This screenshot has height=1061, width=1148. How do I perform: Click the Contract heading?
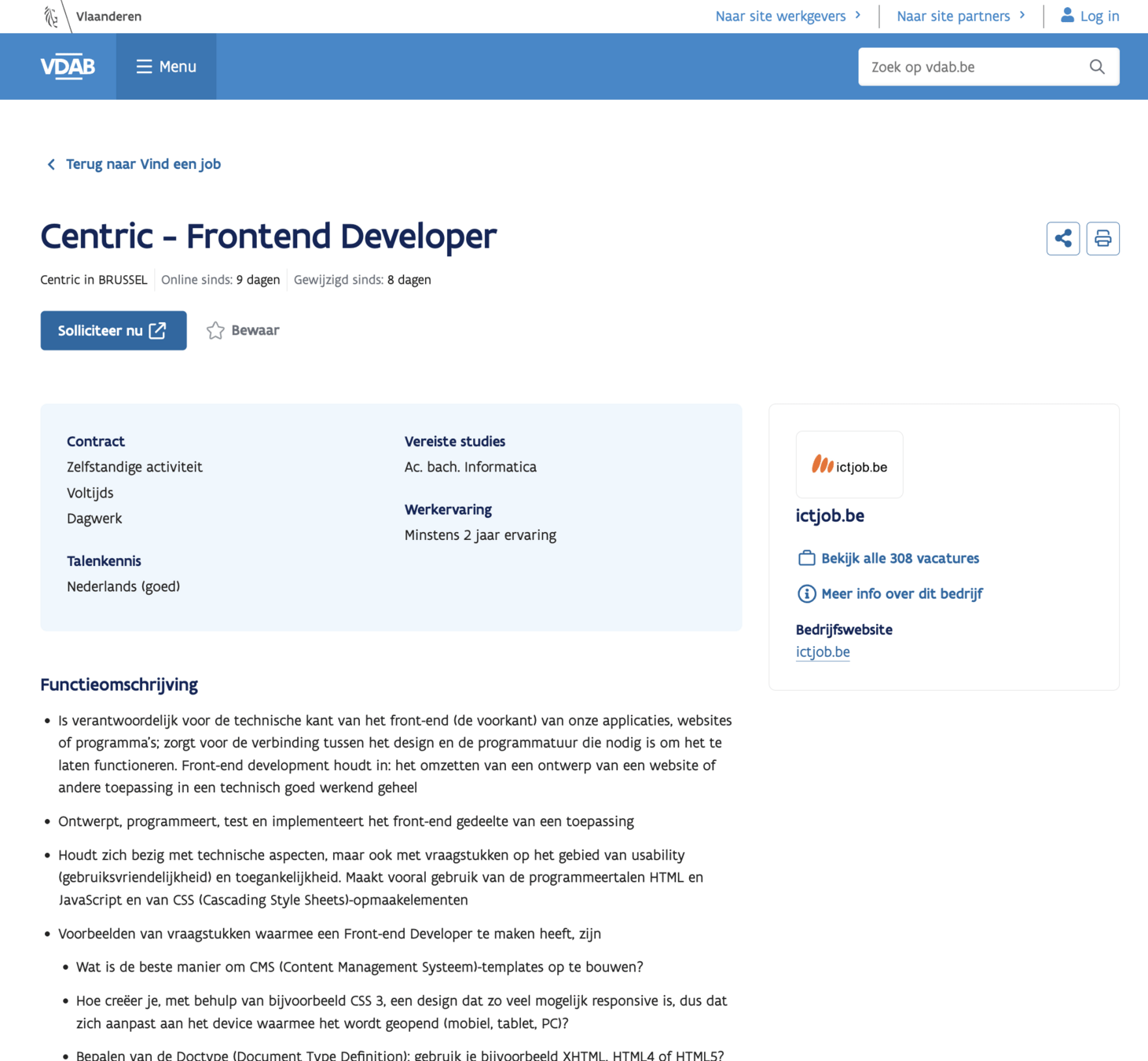(x=96, y=442)
